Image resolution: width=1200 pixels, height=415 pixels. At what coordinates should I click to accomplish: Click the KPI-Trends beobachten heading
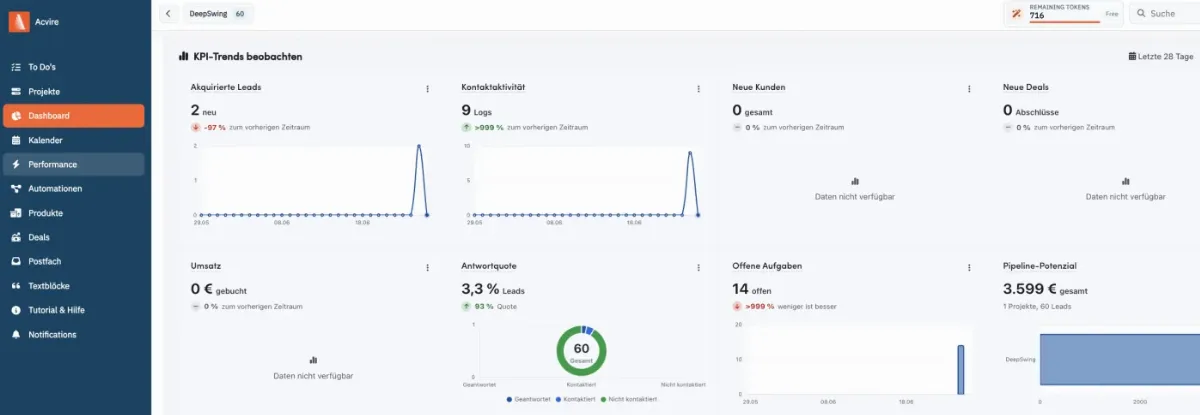[248, 57]
